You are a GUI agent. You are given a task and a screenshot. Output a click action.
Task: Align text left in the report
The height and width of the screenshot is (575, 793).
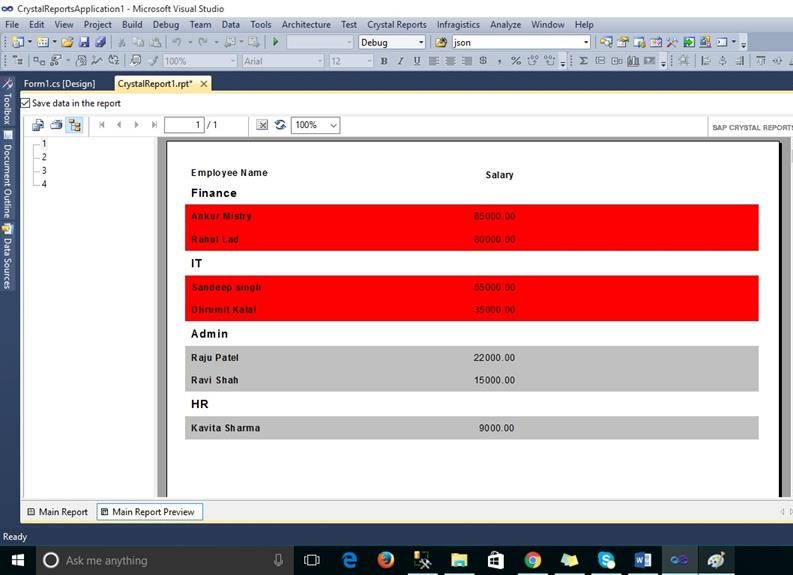(x=433, y=61)
